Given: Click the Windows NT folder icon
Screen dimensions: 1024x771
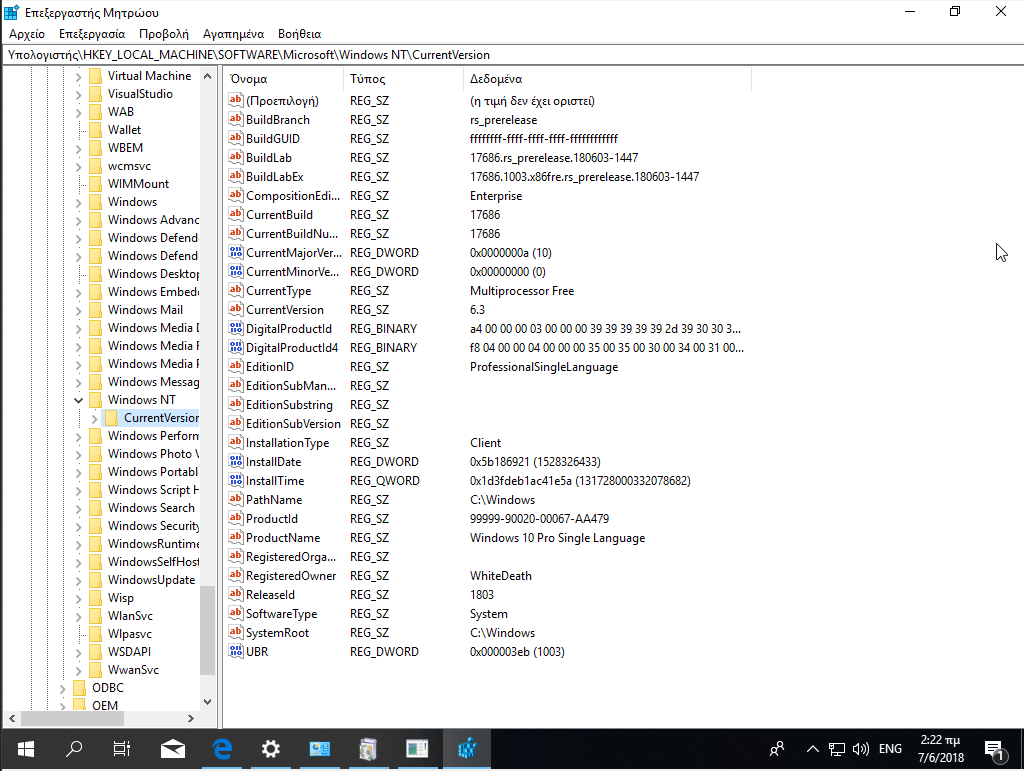Looking at the screenshot, I should [x=95, y=400].
